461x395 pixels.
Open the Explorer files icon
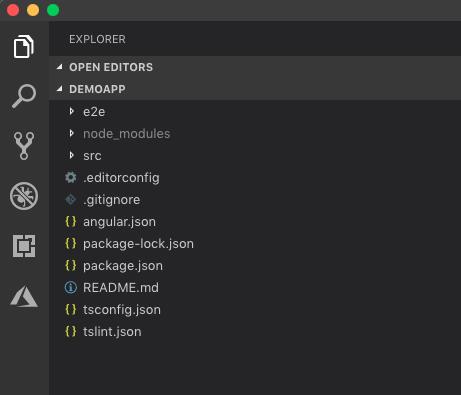(x=24, y=46)
